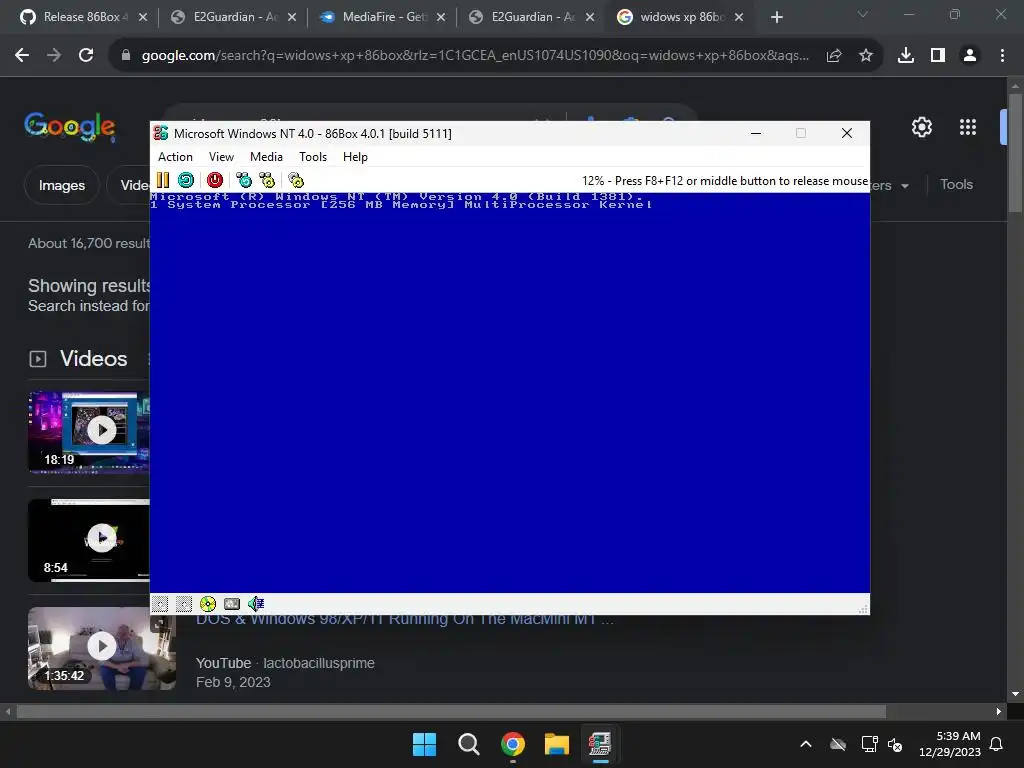Open Chrome three-dot menu
This screenshot has width=1024, height=768.
1002,56
